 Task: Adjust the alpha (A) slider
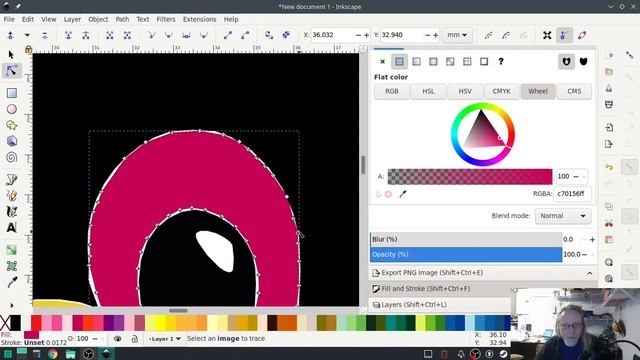[x=470, y=177]
